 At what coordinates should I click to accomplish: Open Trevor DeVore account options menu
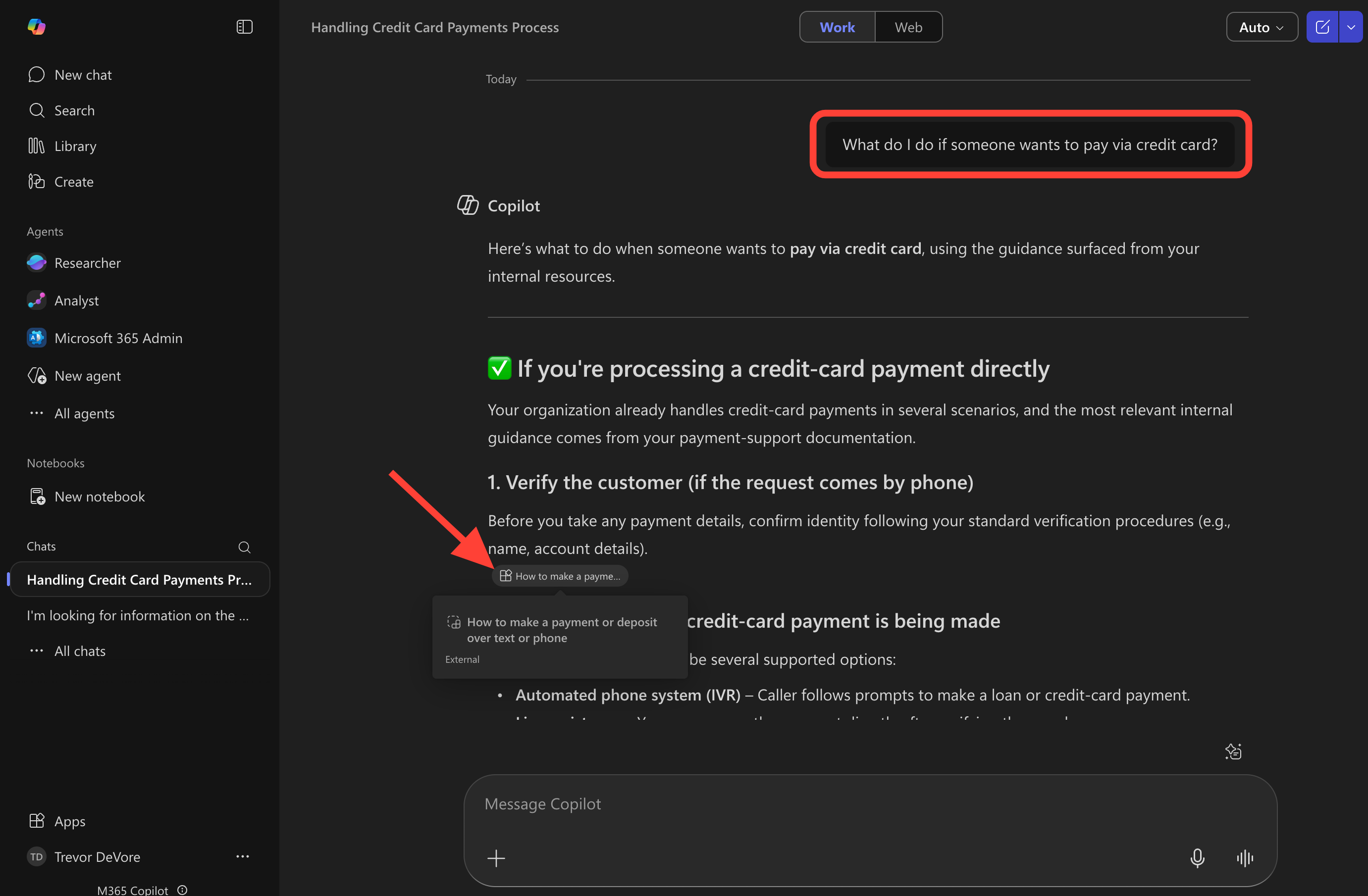[243, 856]
